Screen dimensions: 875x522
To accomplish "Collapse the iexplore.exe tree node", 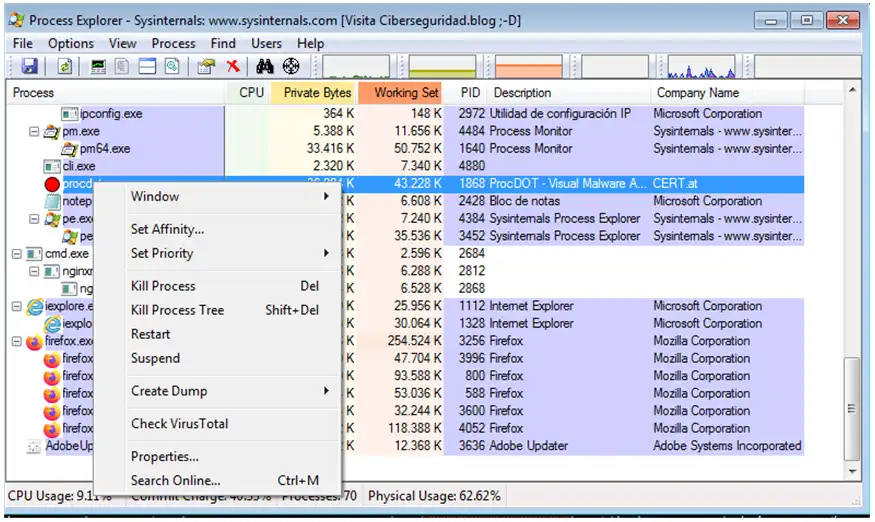I will tap(17, 306).
